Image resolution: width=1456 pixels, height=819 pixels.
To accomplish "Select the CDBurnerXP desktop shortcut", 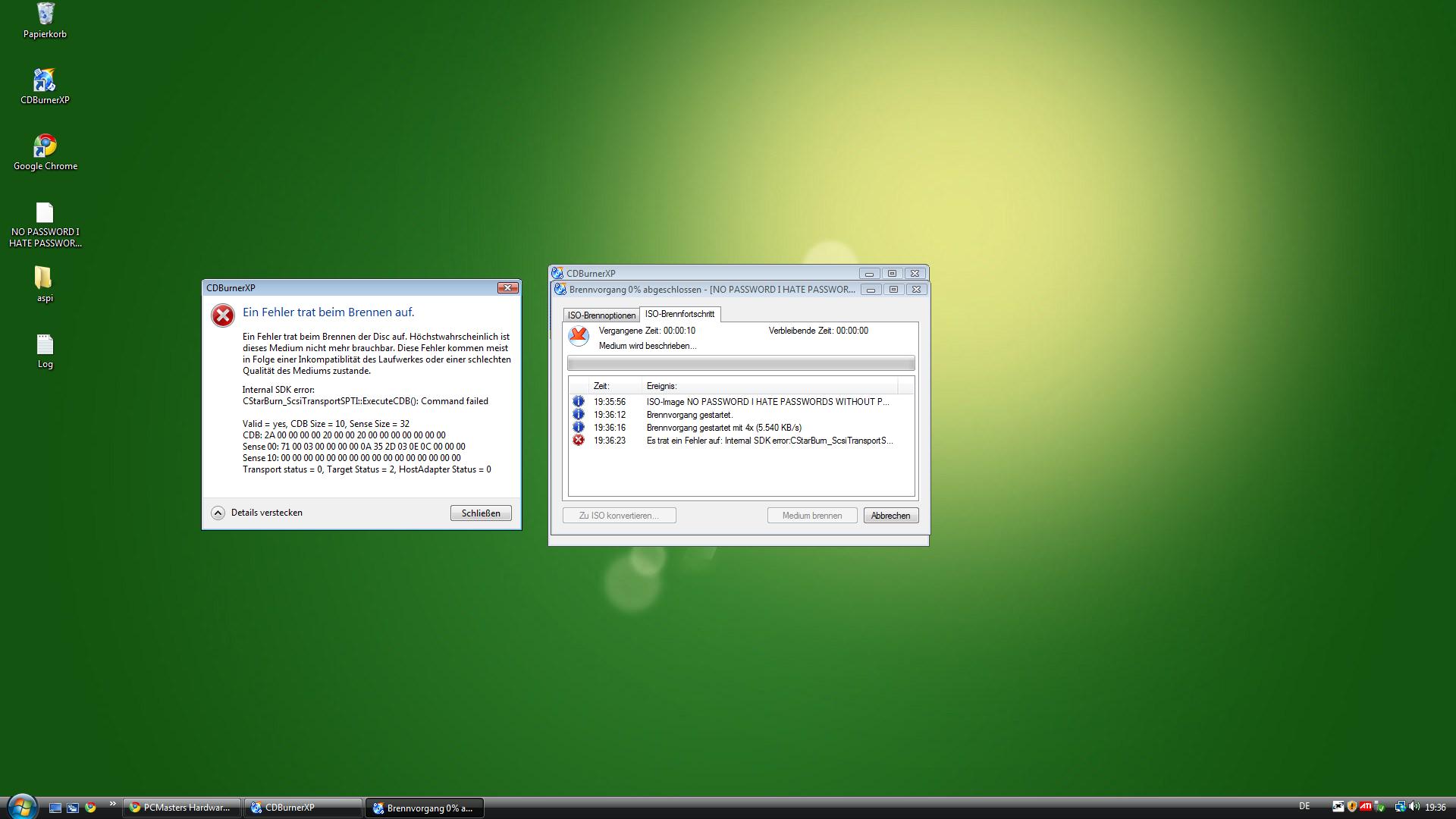I will coord(45,86).
